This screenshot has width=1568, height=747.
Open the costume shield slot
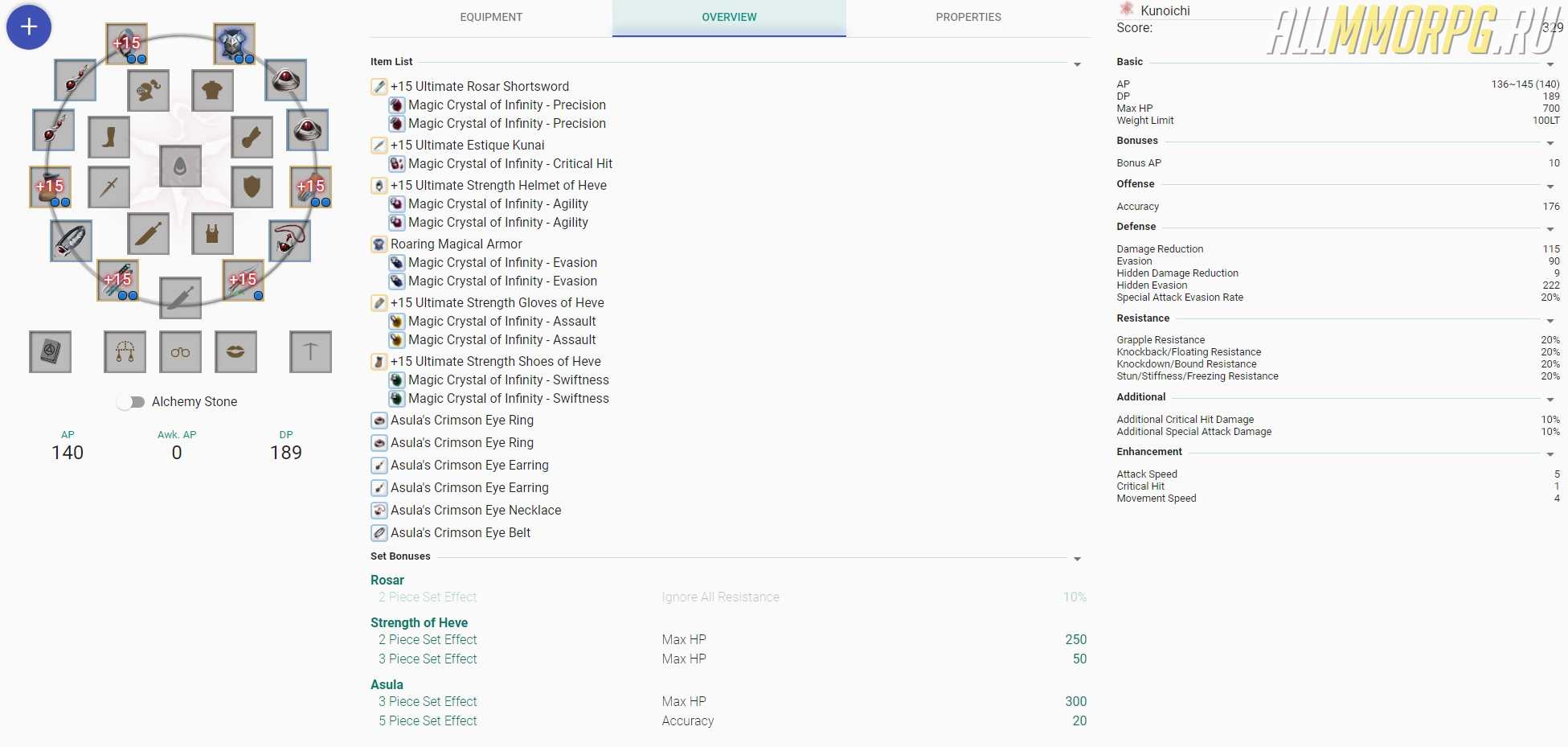pos(252,187)
